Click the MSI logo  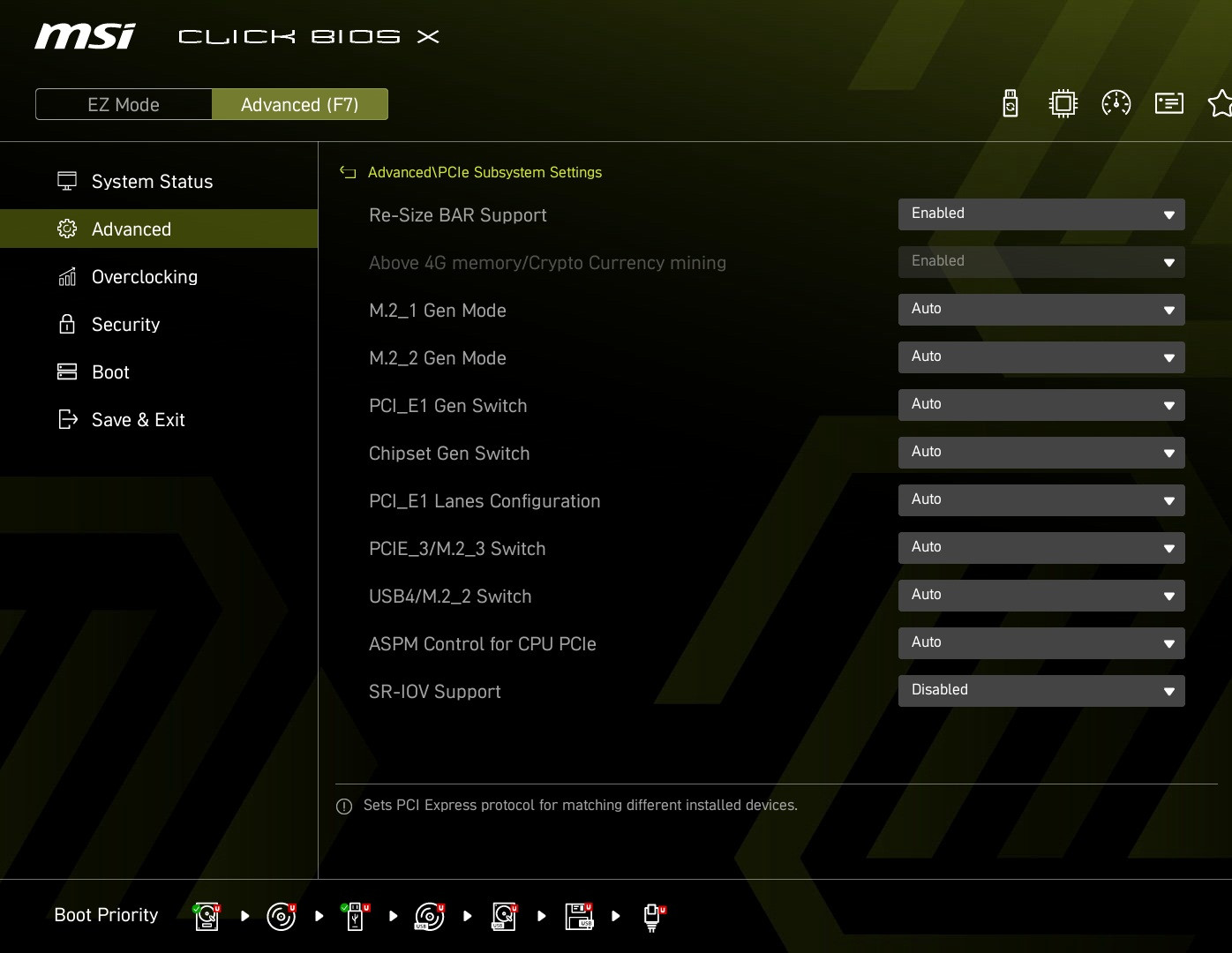tap(85, 36)
